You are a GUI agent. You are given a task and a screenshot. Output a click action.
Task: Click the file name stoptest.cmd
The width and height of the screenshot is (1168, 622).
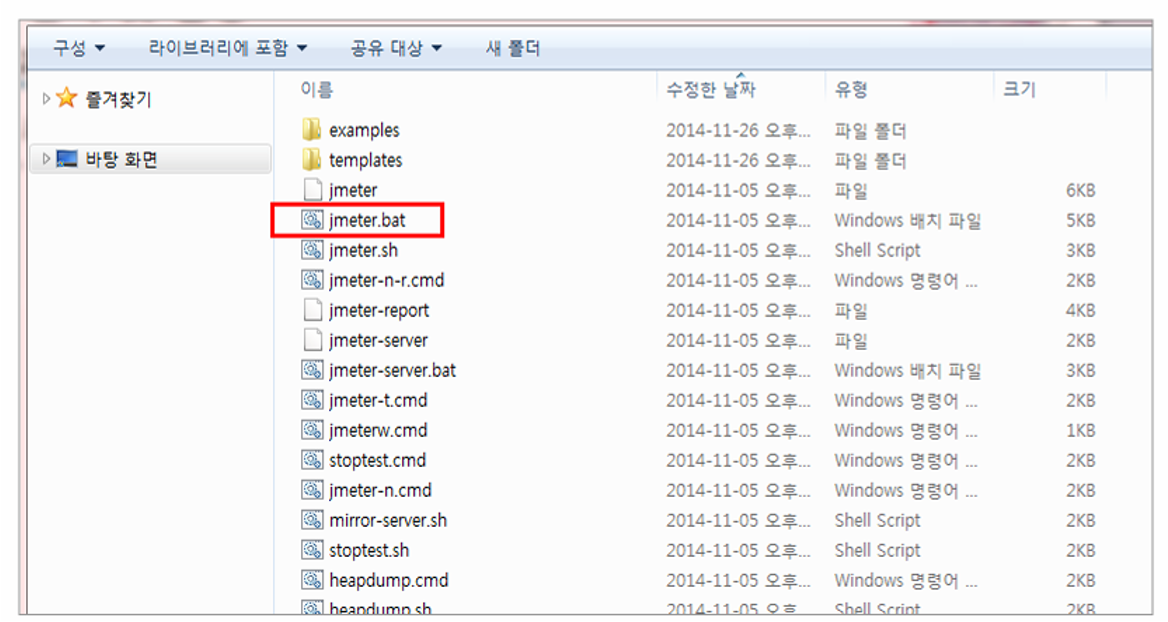pyautogui.click(x=378, y=460)
